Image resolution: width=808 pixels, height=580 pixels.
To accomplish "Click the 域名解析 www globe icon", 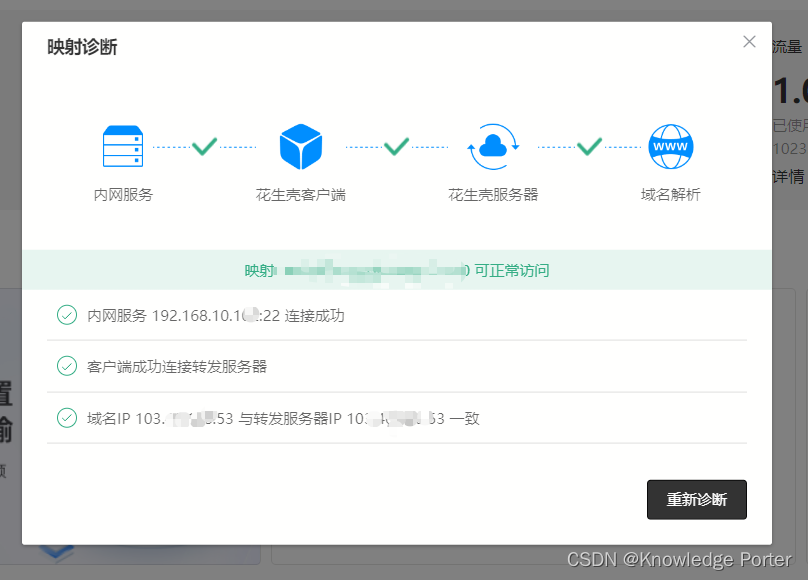I will tap(670, 147).
